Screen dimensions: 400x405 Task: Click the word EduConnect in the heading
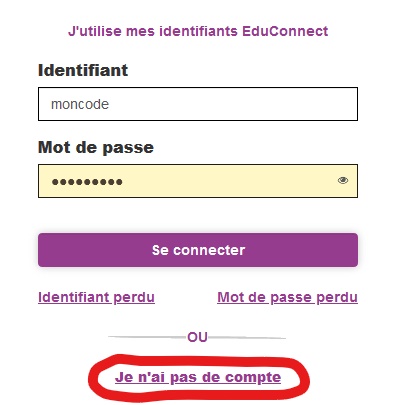[285, 31]
